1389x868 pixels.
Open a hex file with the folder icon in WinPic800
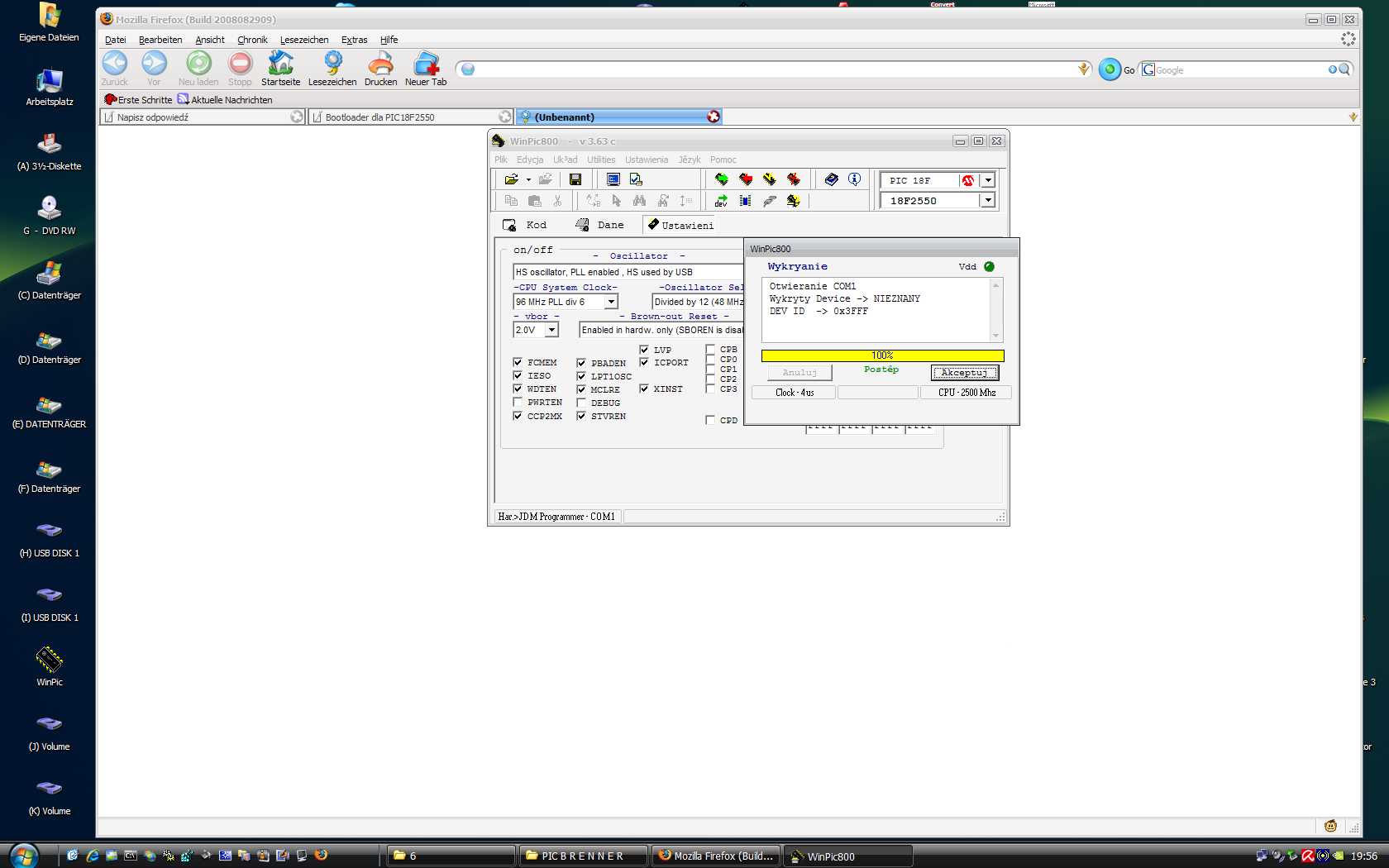[511, 179]
